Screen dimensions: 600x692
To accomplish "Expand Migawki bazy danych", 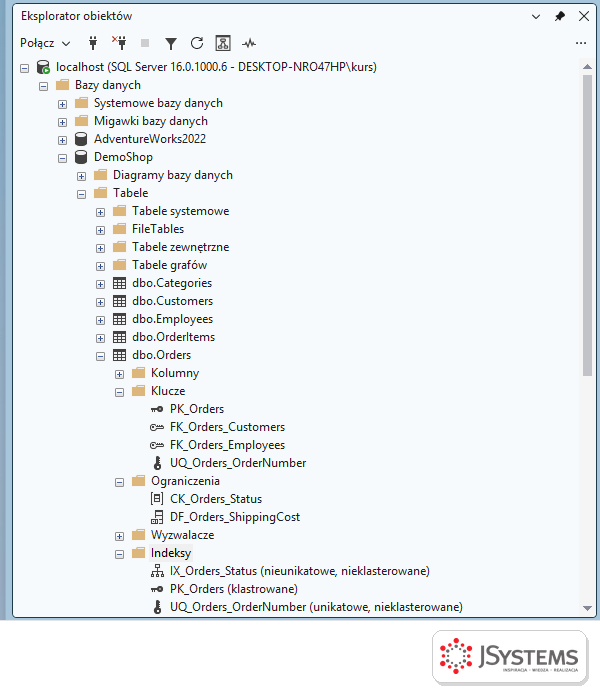I will tap(62, 122).
